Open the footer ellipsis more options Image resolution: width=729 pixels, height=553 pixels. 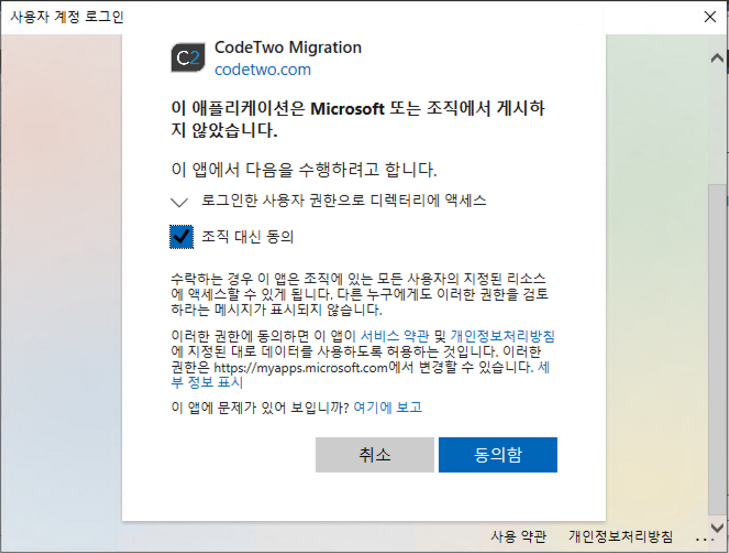[705, 539]
